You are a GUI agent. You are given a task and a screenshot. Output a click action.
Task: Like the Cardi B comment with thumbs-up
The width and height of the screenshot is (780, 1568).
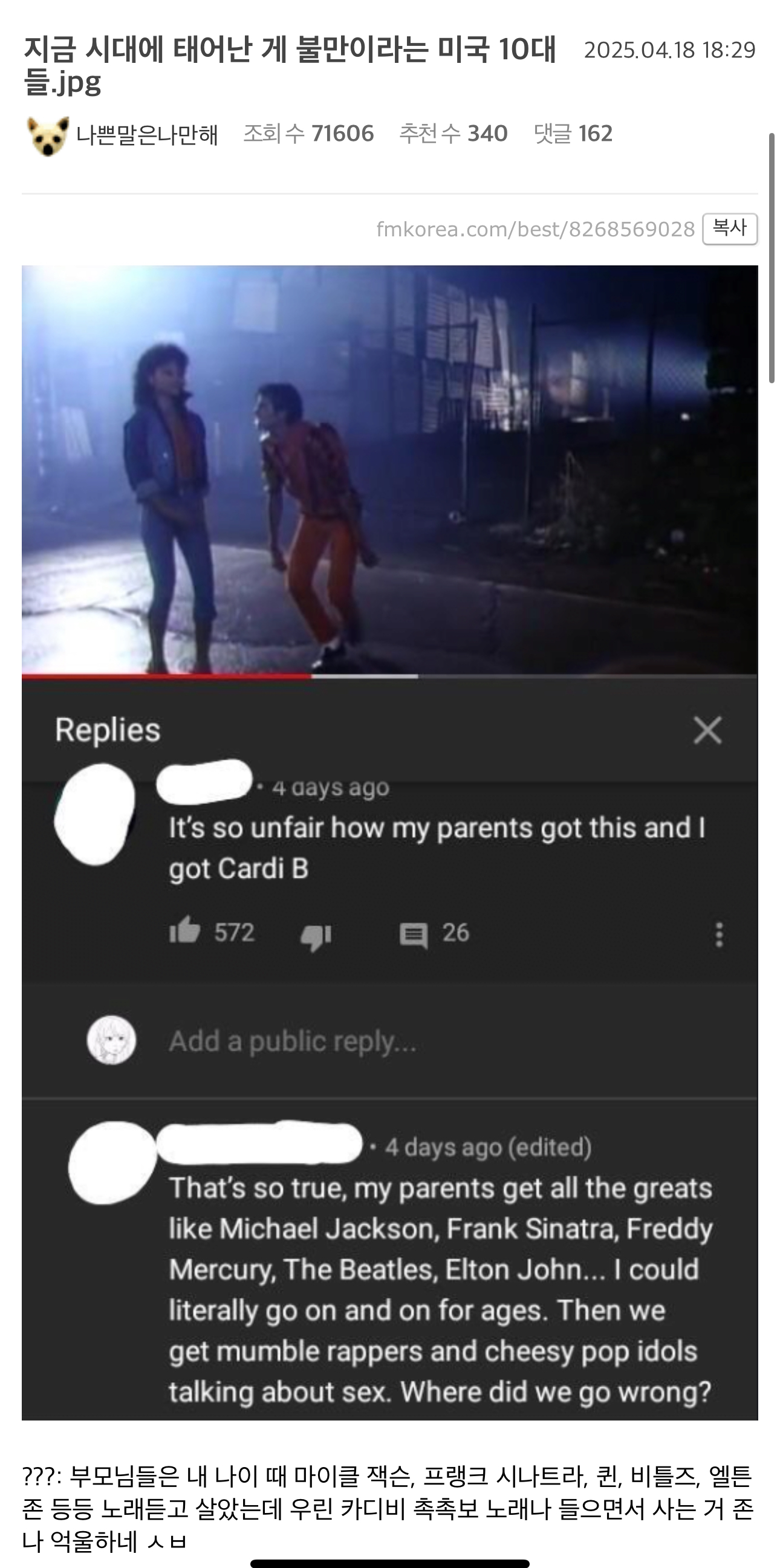tap(184, 931)
